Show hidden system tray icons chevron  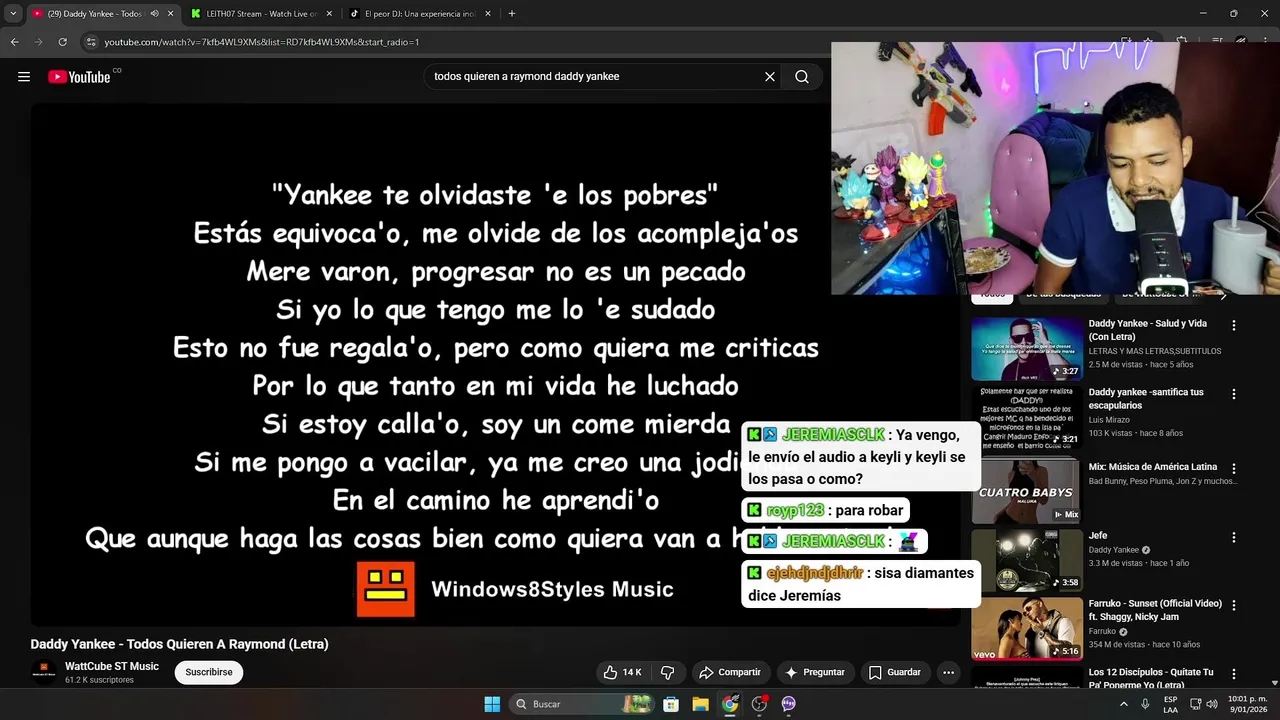pyautogui.click(x=1123, y=704)
